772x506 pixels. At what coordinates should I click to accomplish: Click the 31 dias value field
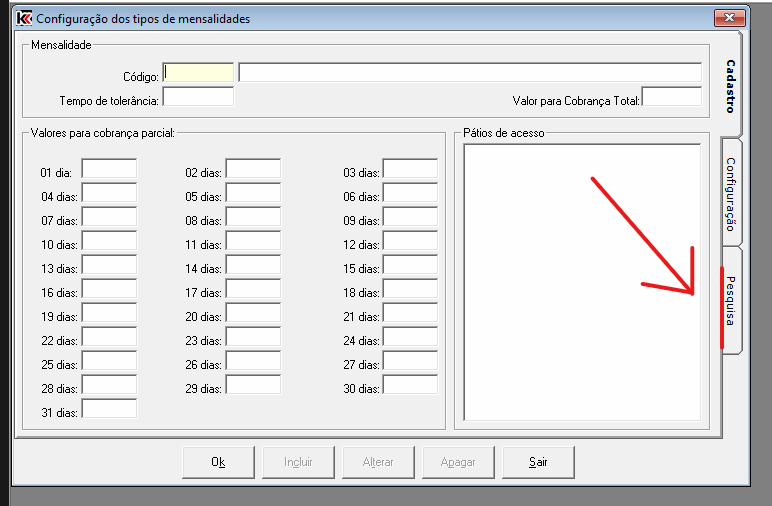pos(109,409)
